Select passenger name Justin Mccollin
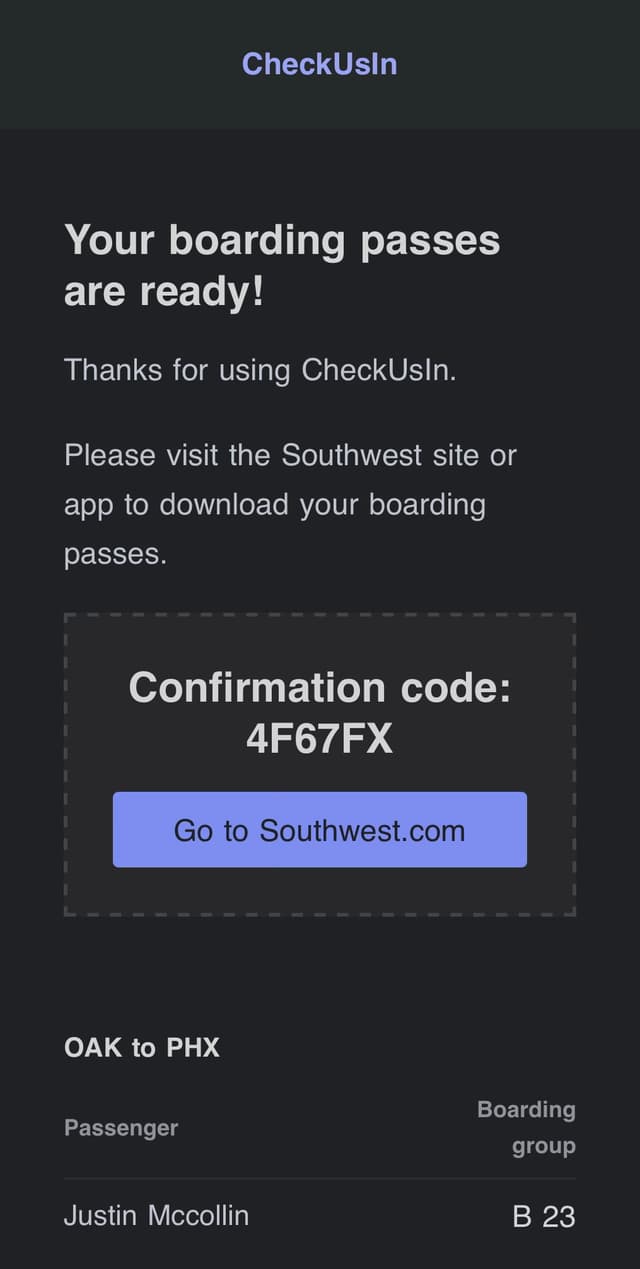The image size is (640, 1269). pos(157,1216)
